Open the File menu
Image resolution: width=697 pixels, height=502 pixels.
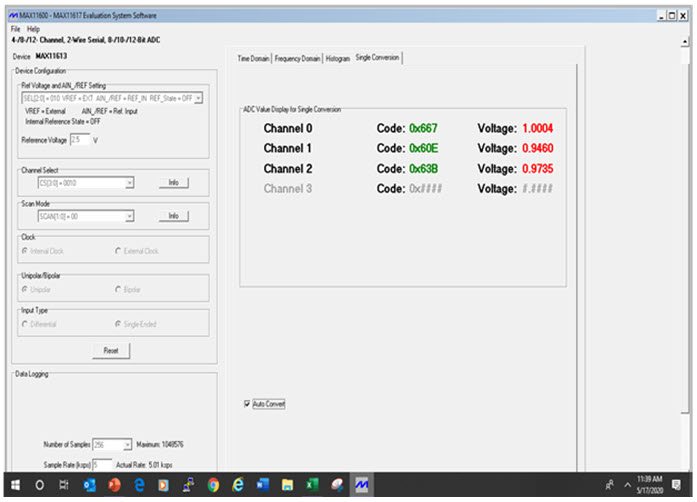click(x=16, y=29)
